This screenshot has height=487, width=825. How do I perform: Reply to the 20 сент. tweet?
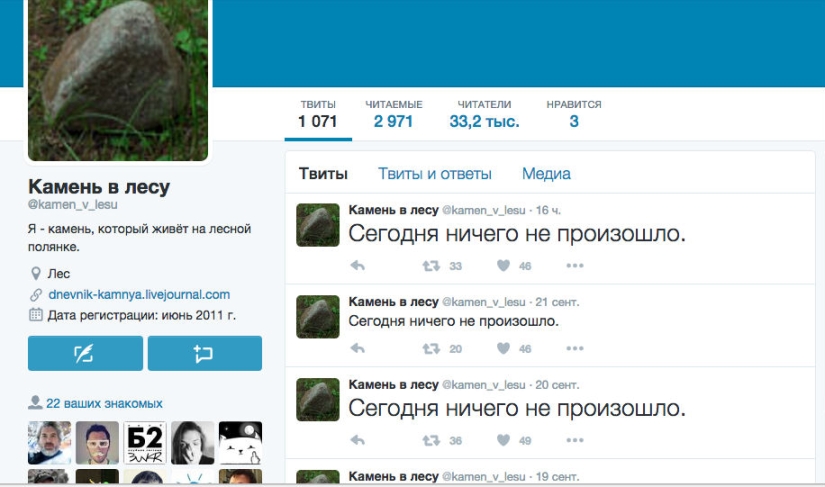pyautogui.click(x=357, y=441)
